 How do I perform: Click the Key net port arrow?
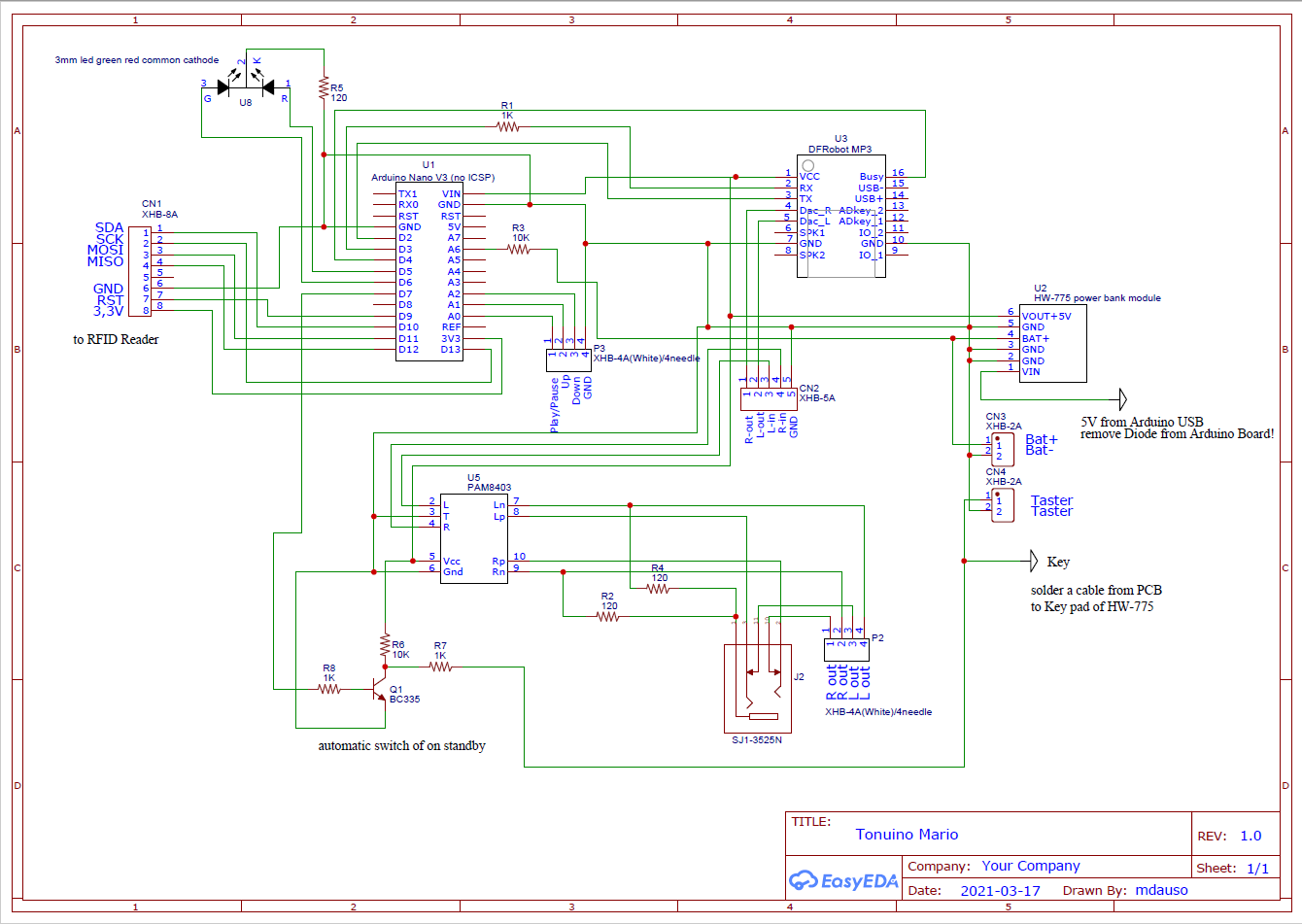click(x=1033, y=561)
